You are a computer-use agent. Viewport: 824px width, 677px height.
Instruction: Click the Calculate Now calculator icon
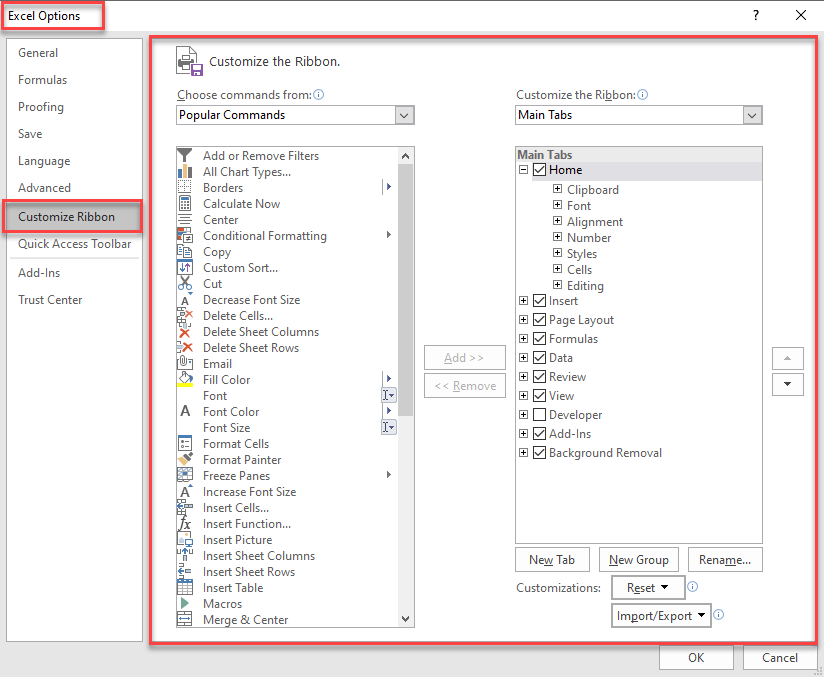(x=184, y=203)
